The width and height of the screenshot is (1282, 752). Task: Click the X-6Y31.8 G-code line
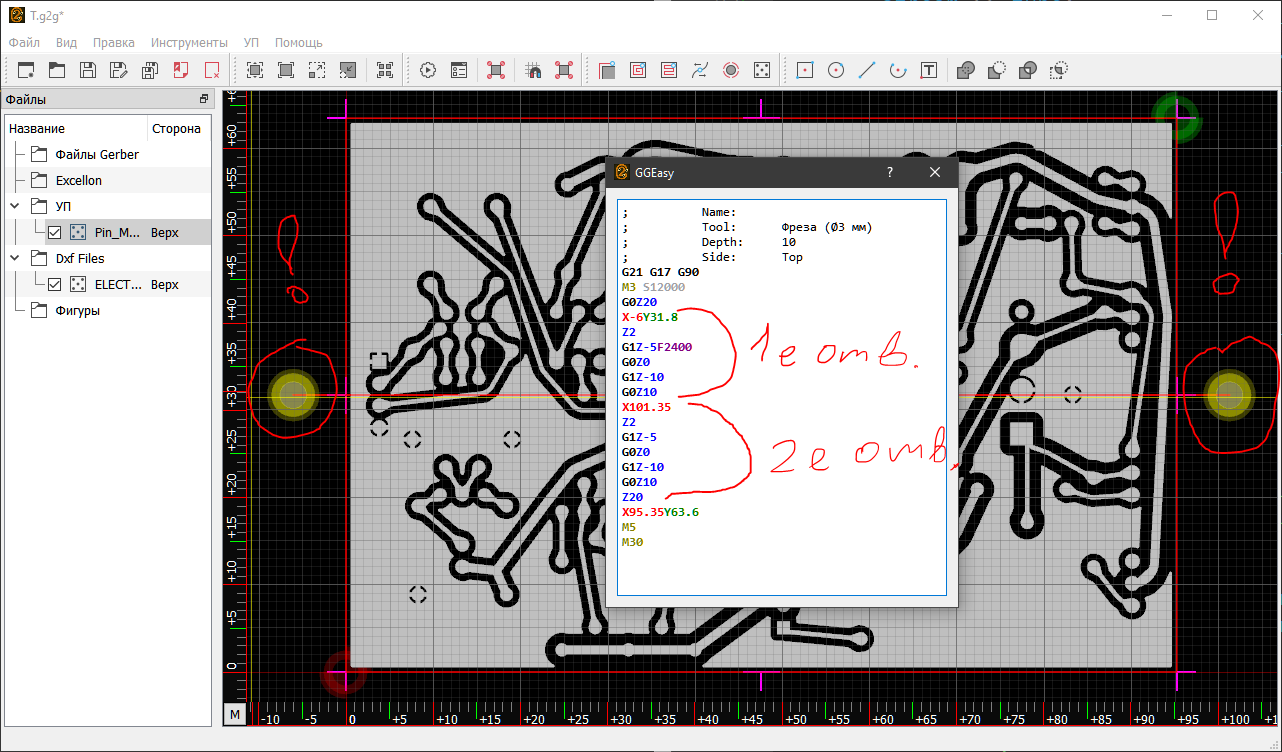click(649, 317)
